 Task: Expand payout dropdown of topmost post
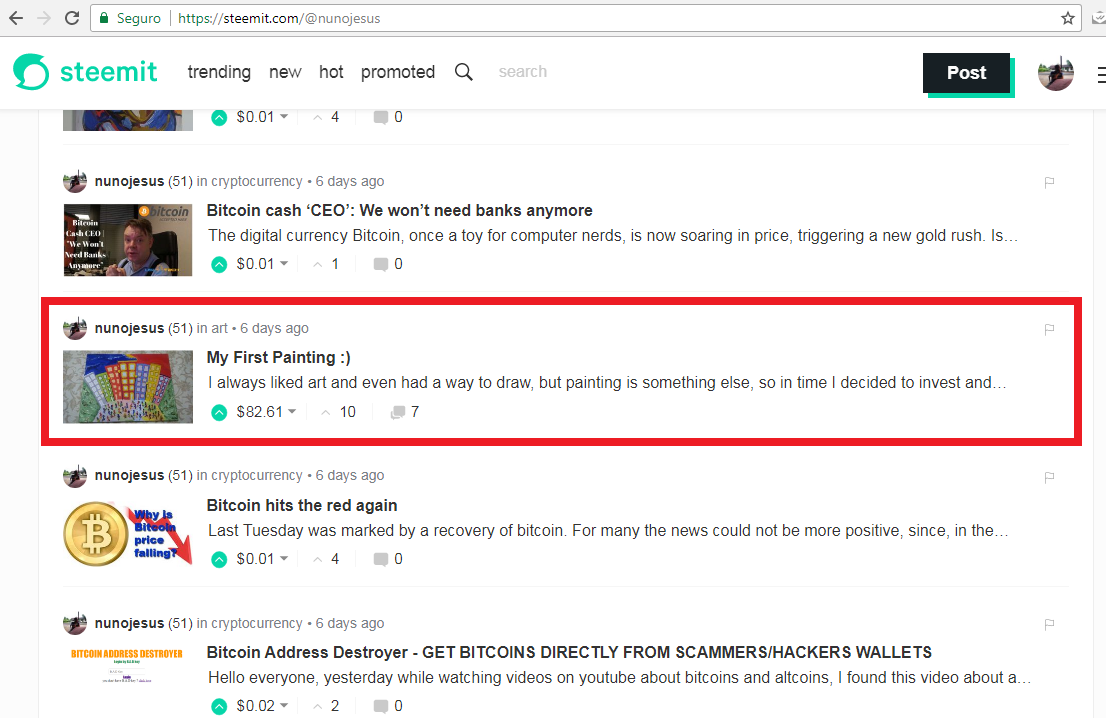pyautogui.click(x=262, y=117)
